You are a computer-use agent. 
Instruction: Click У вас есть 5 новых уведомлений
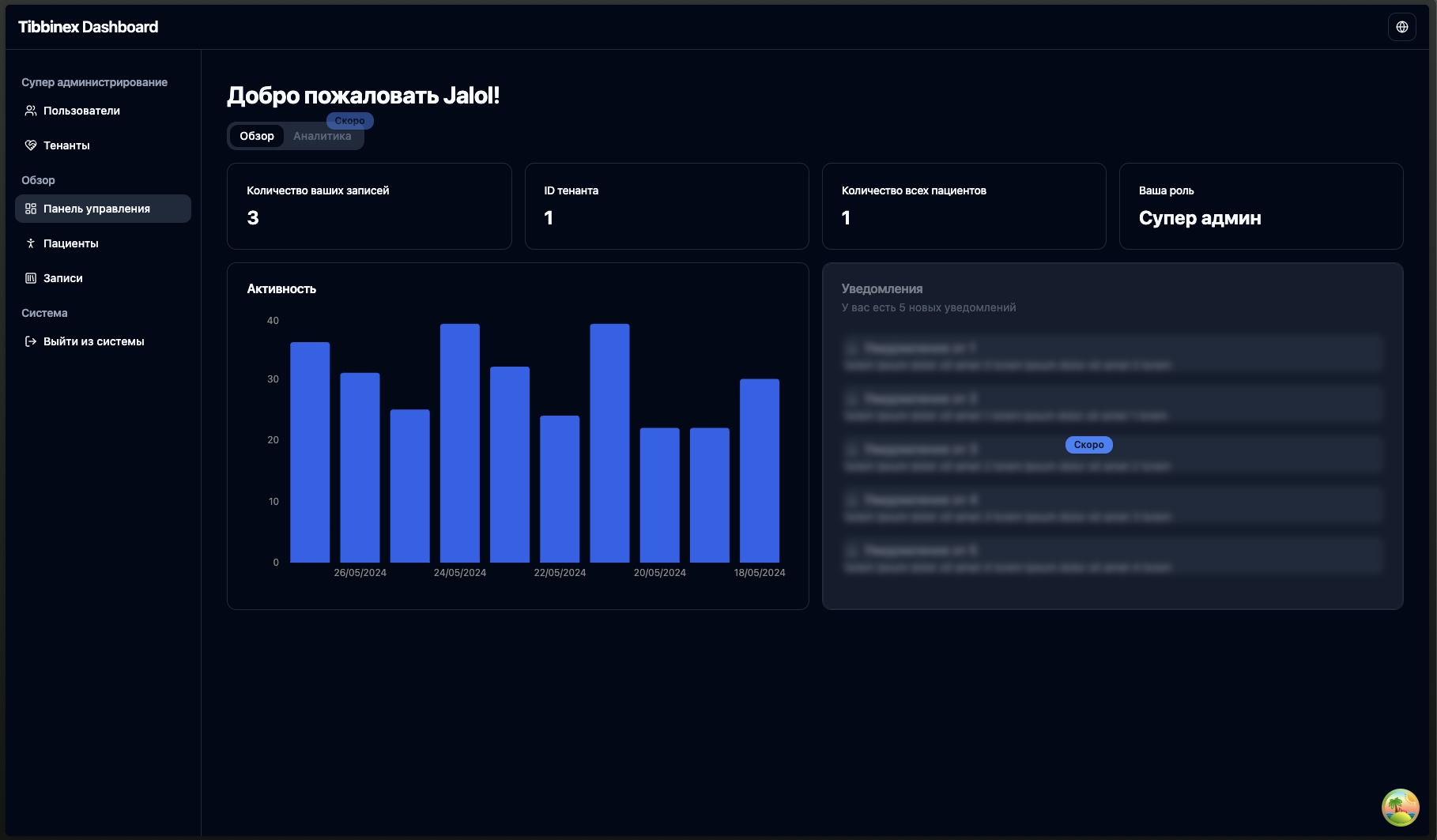[x=929, y=307]
